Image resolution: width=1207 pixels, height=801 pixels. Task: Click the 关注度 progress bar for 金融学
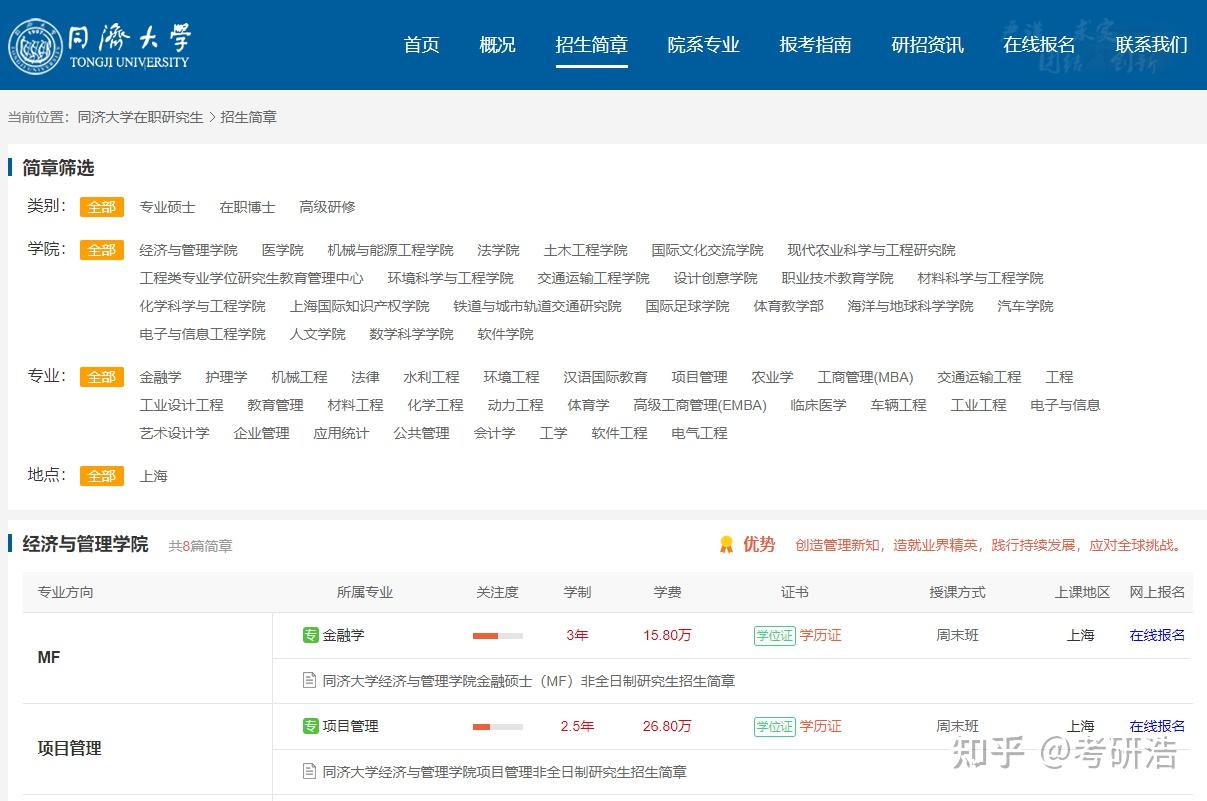click(497, 635)
